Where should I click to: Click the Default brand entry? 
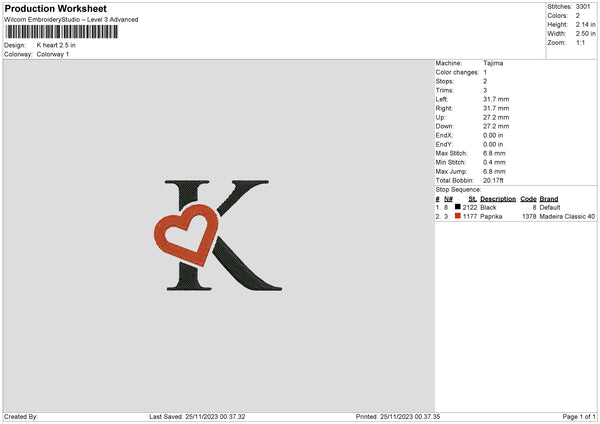point(550,207)
